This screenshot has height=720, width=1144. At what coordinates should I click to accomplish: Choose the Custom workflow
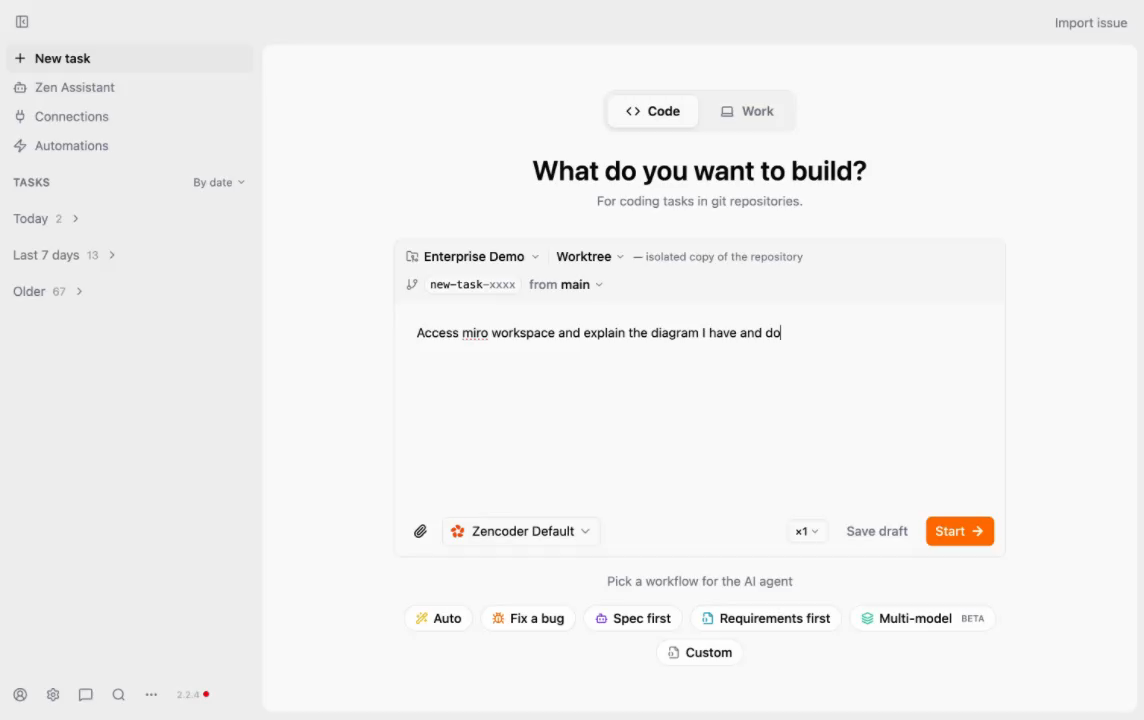coord(700,653)
